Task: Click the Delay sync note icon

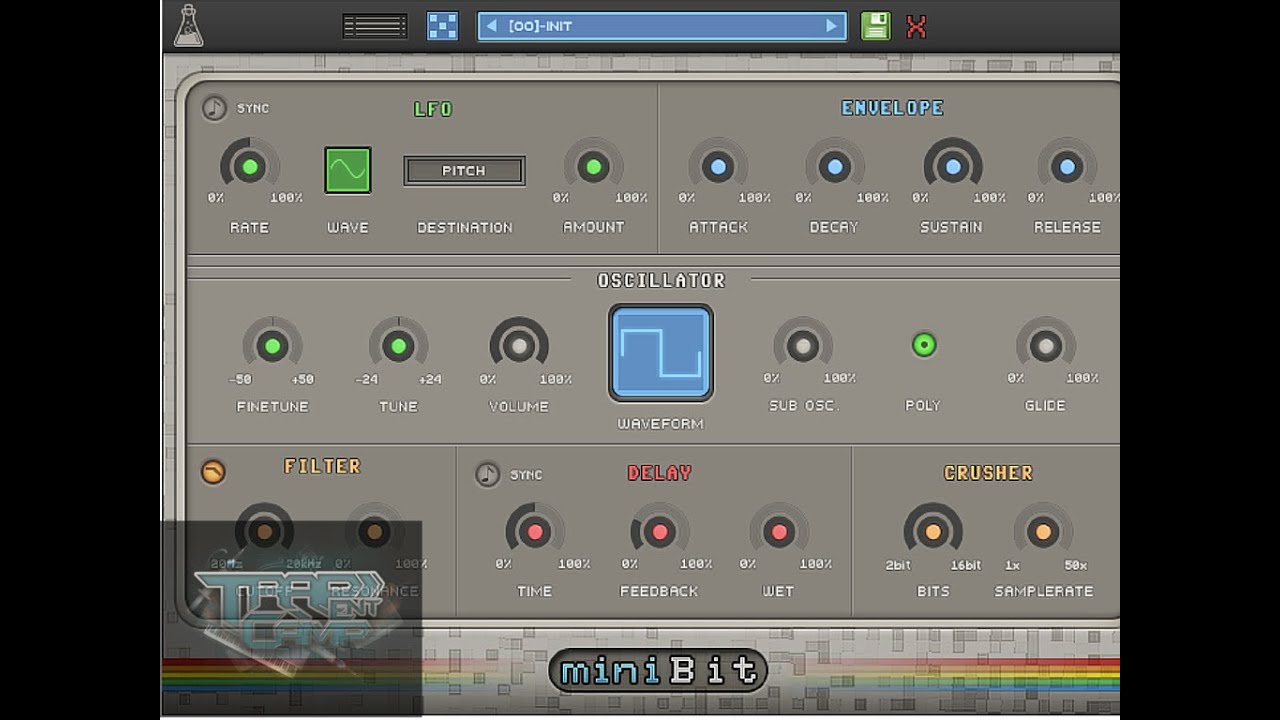Action: pyautogui.click(x=489, y=474)
